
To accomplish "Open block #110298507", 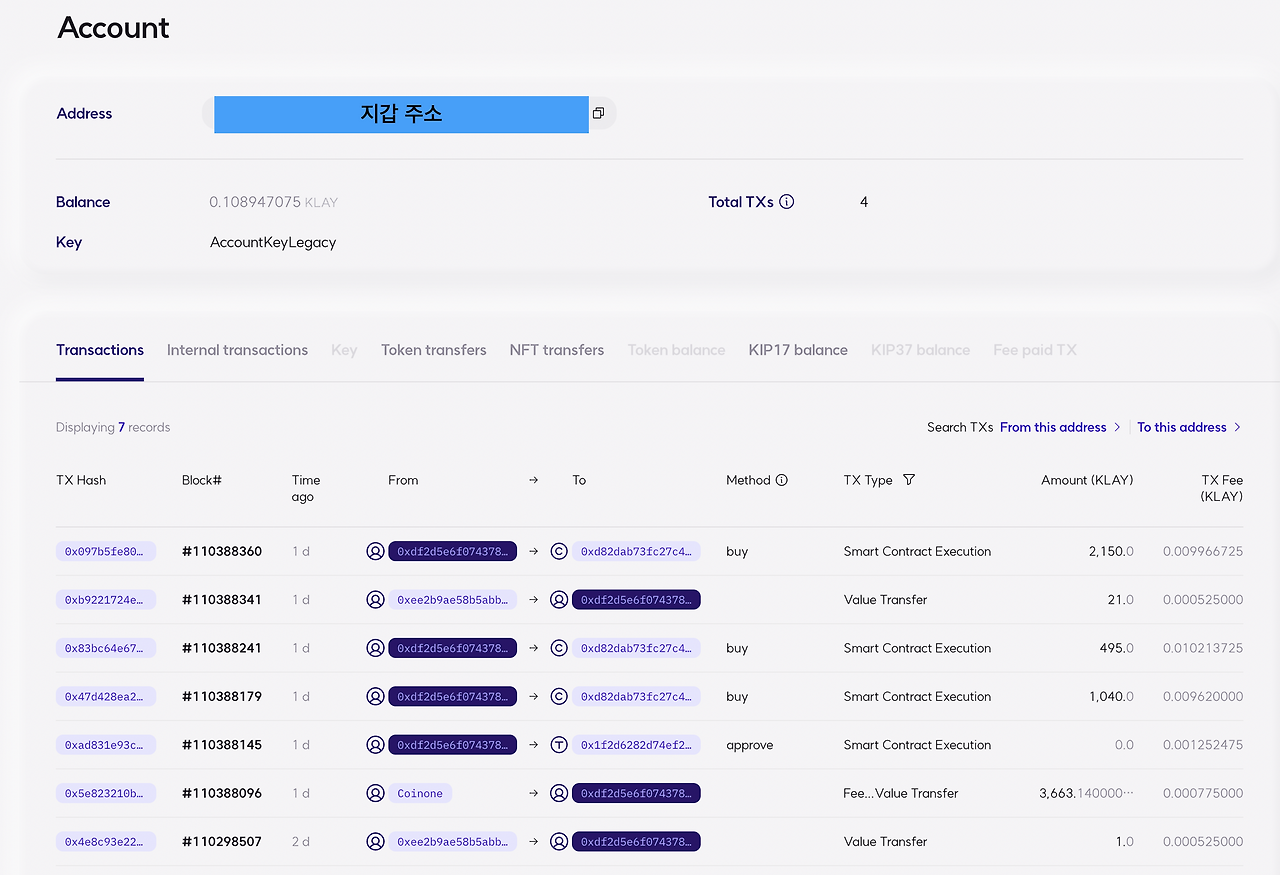I will coord(222,841).
